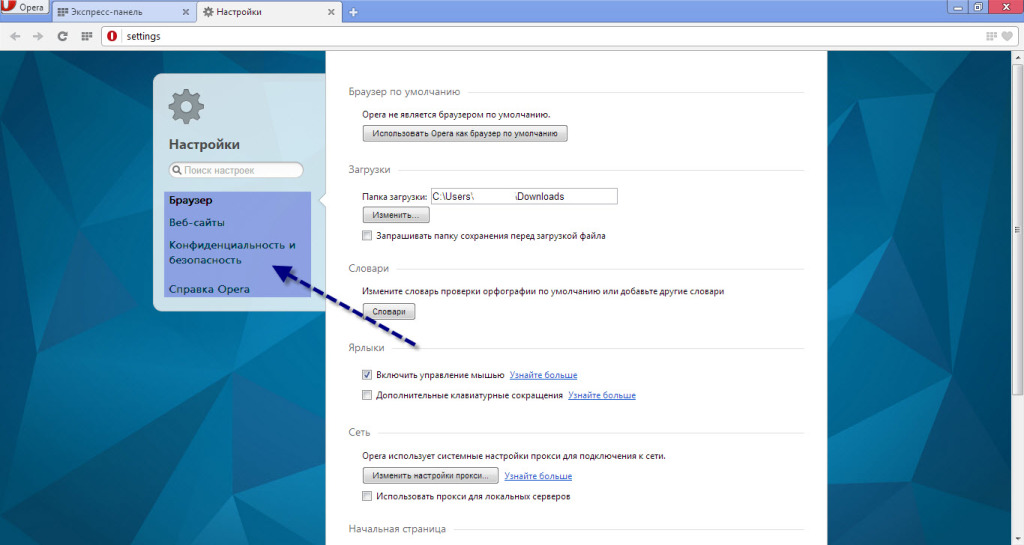Enable Использовать прокси для локальных серверов
The image size is (1024, 545).
(367, 496)
